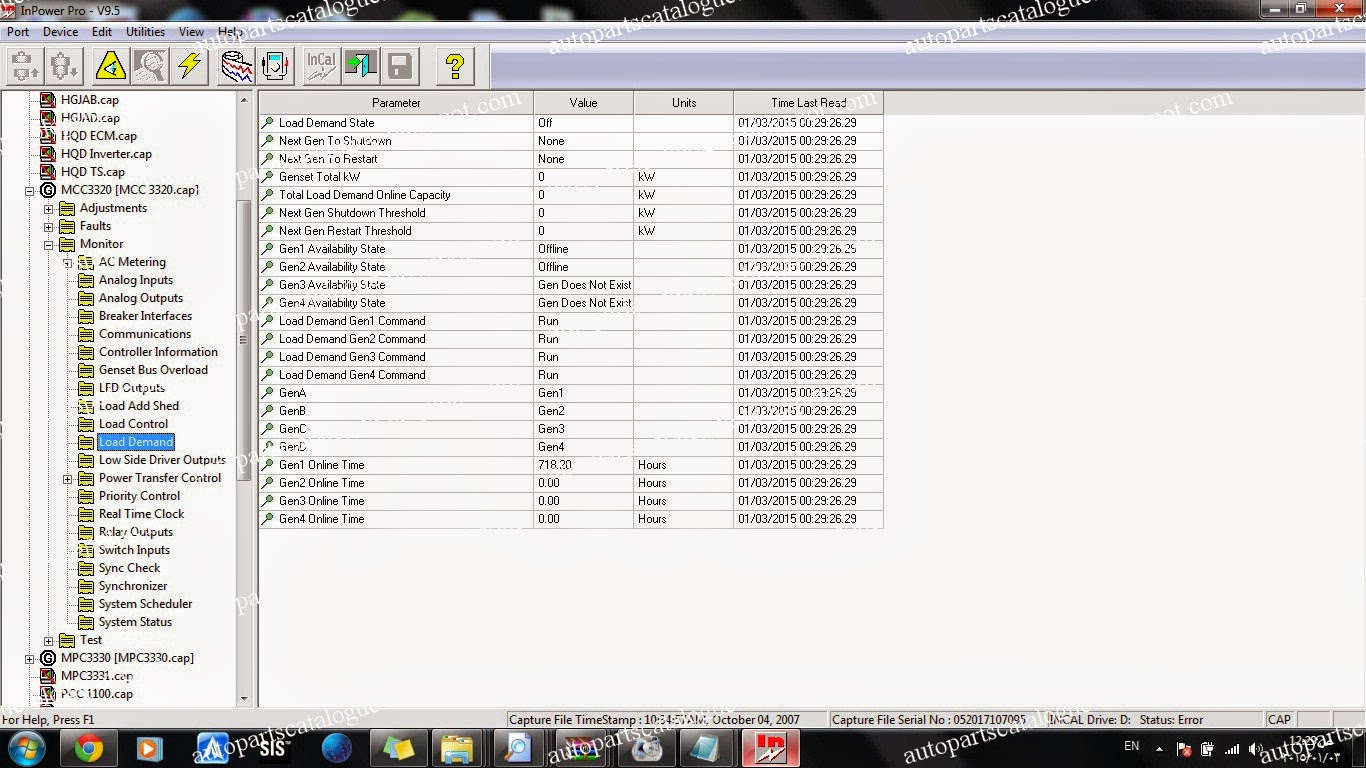1366x768 pixels.
Task: Click the lightning bolt toolbar icon
Action: 189,66
